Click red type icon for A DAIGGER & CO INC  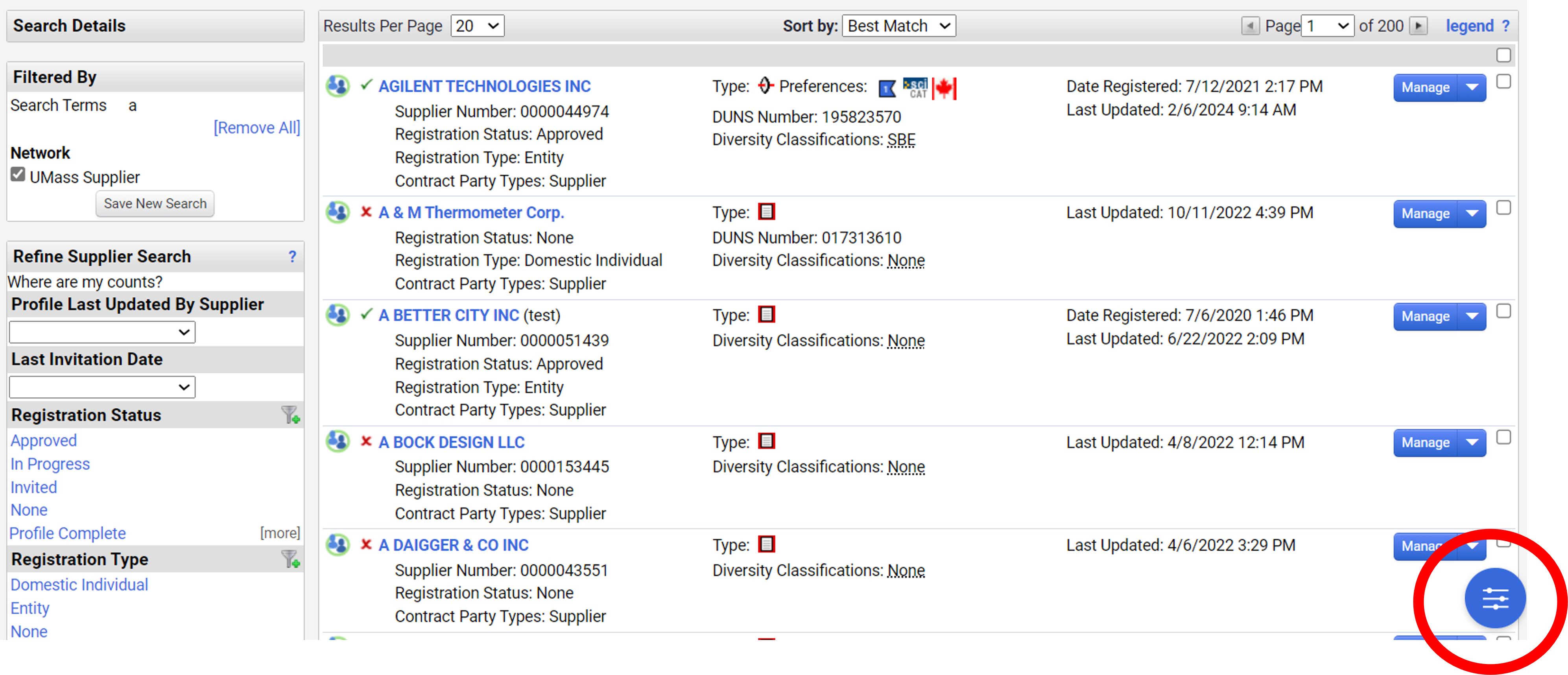coord(766,544)
